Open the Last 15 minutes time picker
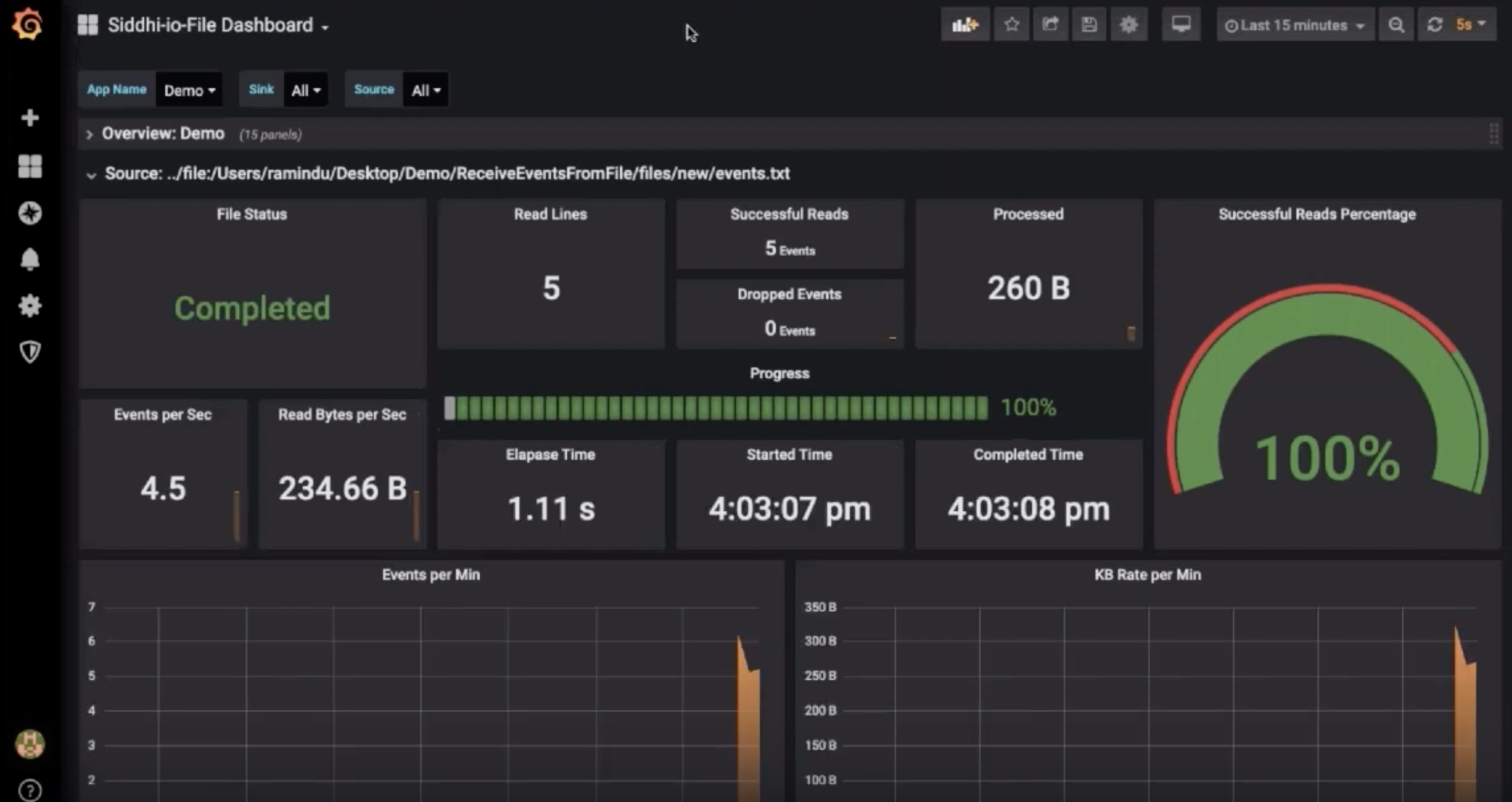1512x802 pixels. tap(1294, 25)
